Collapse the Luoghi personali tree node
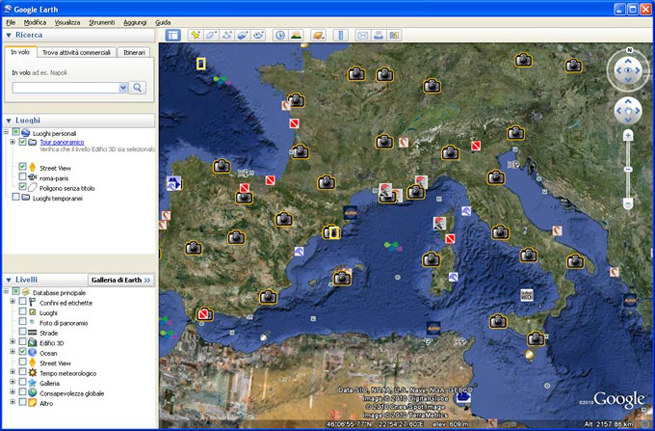Screen dimensions: 655x431 (x=6, y=132)
